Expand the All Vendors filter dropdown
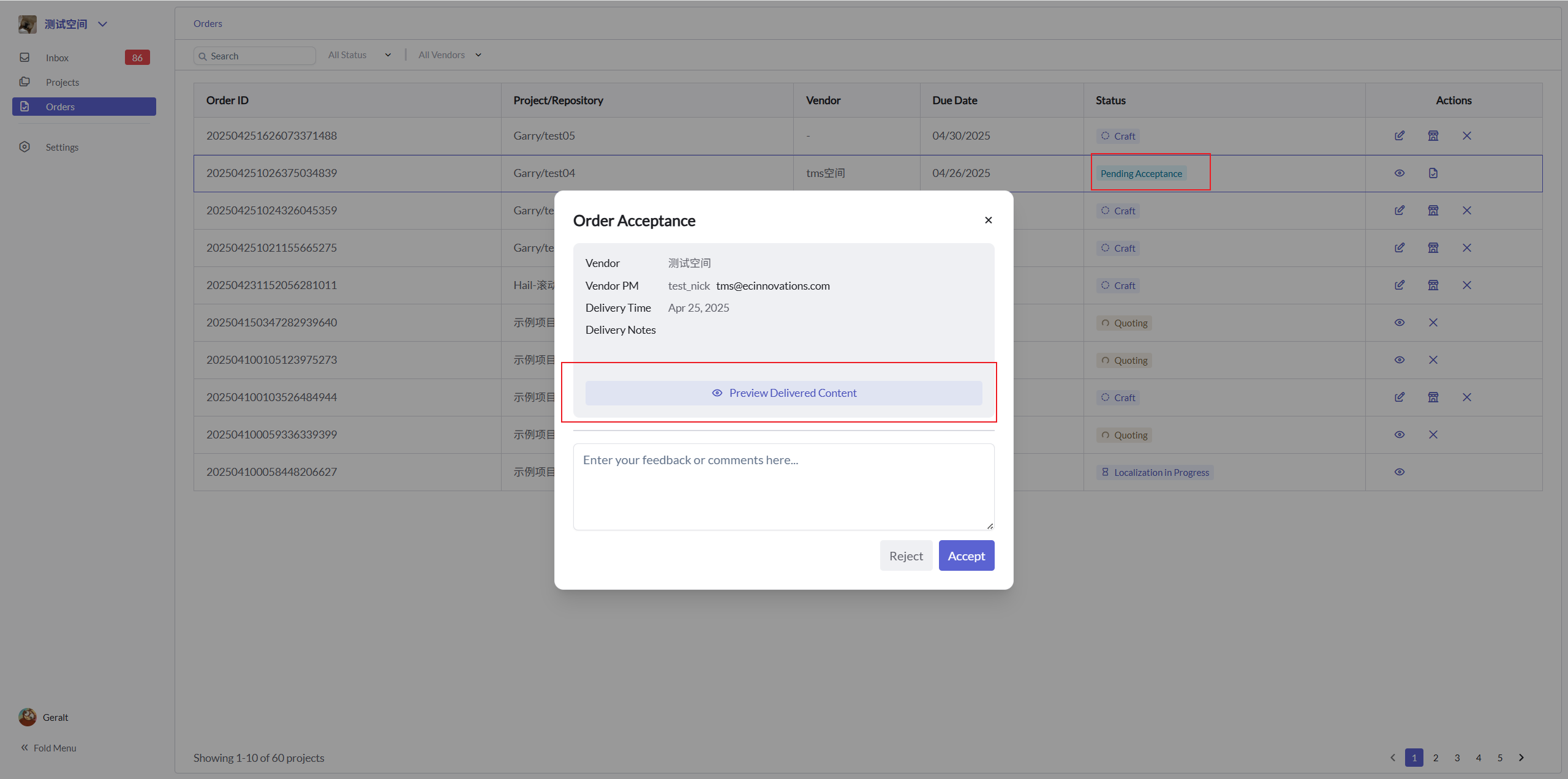Image resolution: width=1568 pixels, height=779 pixels. [450, 55]
